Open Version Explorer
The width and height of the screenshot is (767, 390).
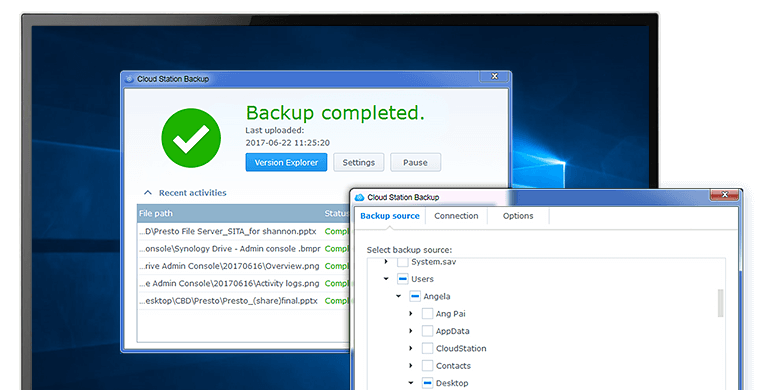click(x=286, y=162)
